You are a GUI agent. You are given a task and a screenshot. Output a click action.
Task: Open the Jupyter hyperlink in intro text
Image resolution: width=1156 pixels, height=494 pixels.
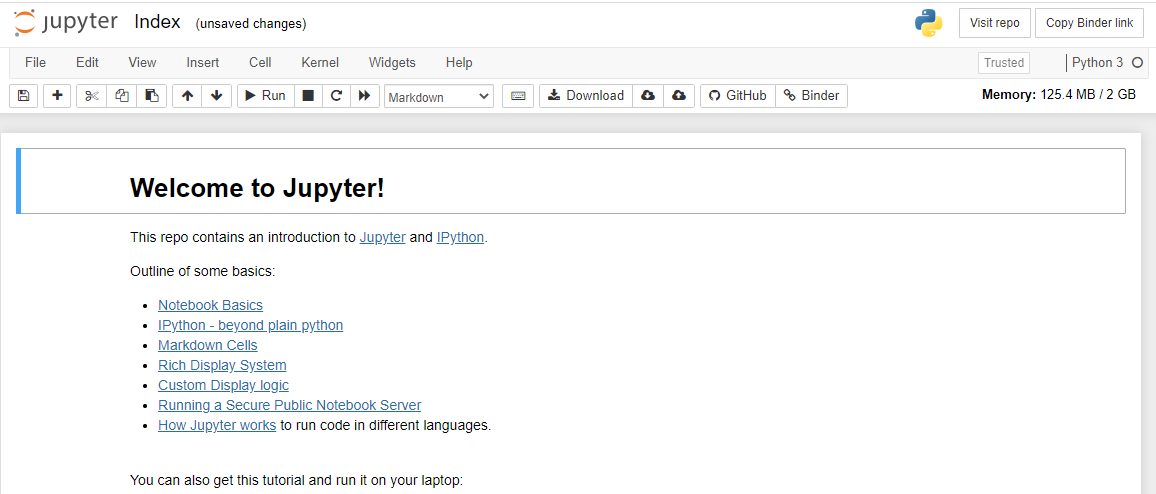point(383,237)
